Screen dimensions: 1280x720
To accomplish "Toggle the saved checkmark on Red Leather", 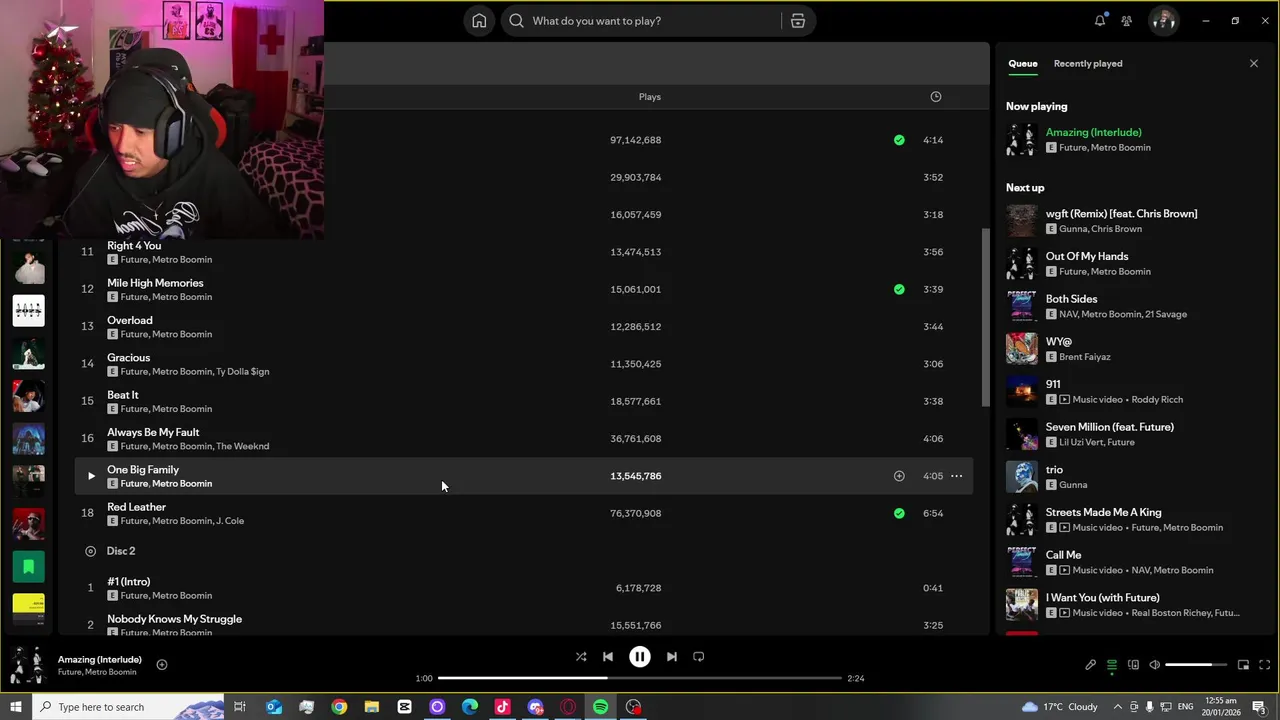I will [899, 513].
